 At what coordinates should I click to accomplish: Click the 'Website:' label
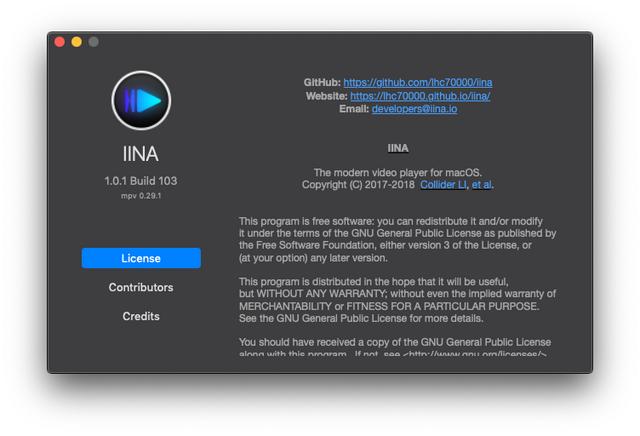click(x=327, y=96)
